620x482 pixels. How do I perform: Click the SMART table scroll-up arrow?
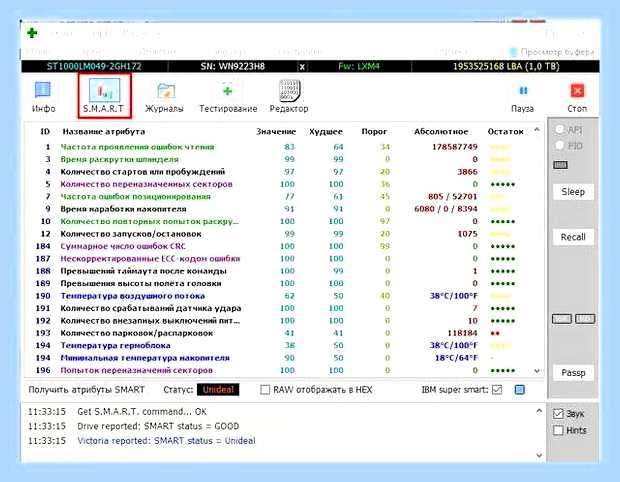tap(537, 130)
